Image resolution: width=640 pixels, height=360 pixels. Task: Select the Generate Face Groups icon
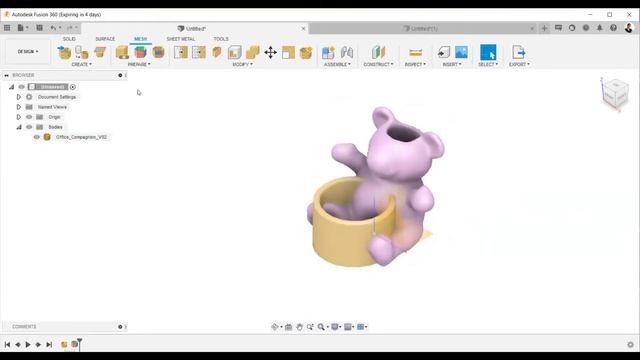point(140,52)
